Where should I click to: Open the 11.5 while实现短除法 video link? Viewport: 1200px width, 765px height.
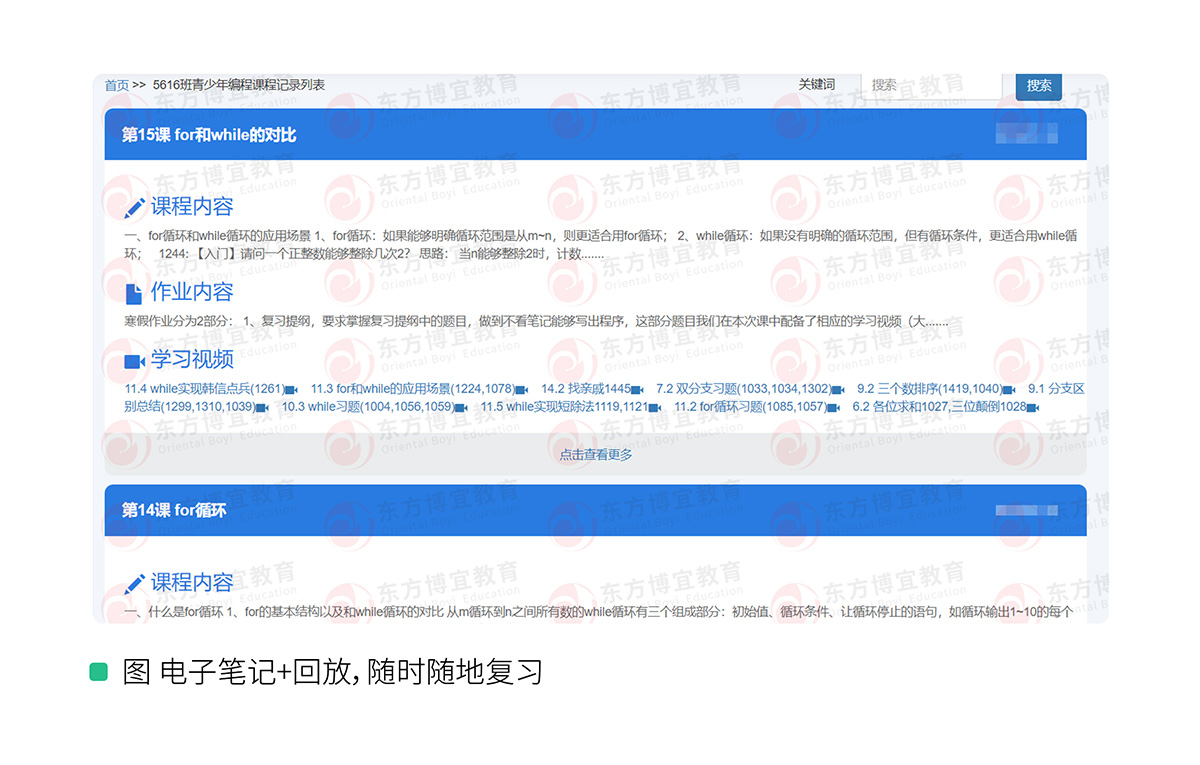(x=564, y=407)
